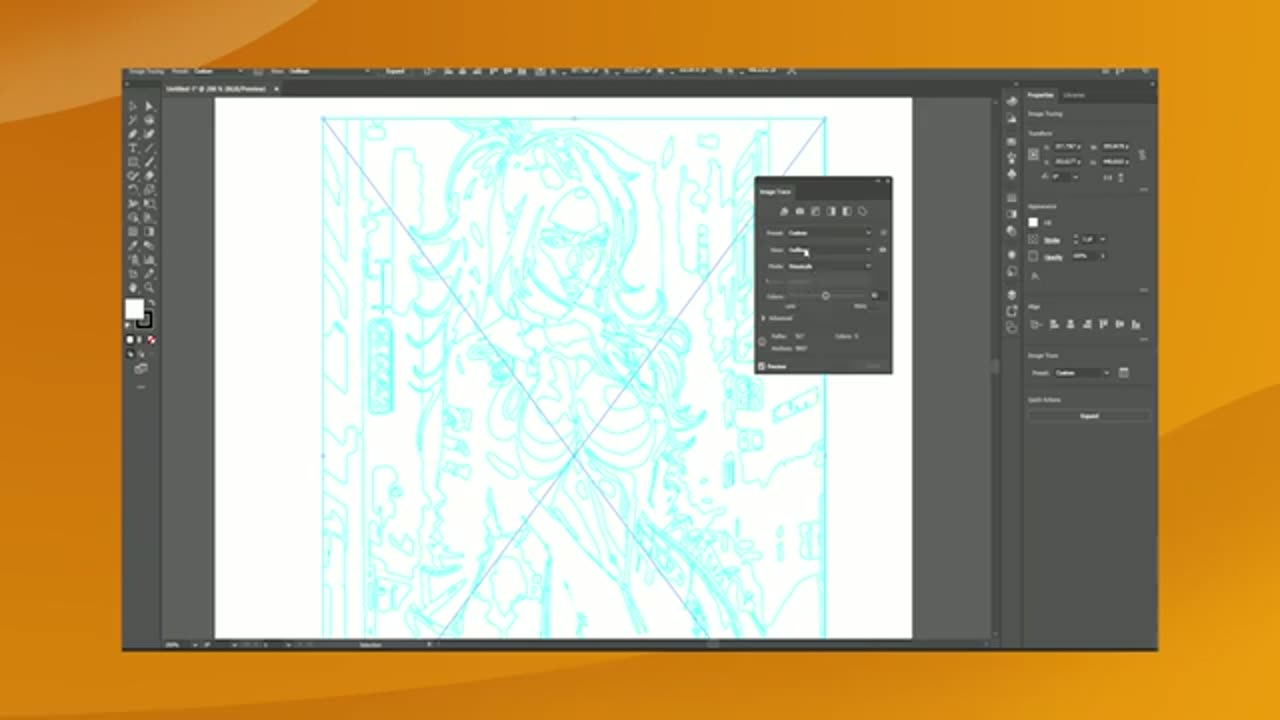Open Preset dropdown in Image Trace panel
Image resolution: width=1280 pixels, height=720 pixels.
(x=829, y=233)
